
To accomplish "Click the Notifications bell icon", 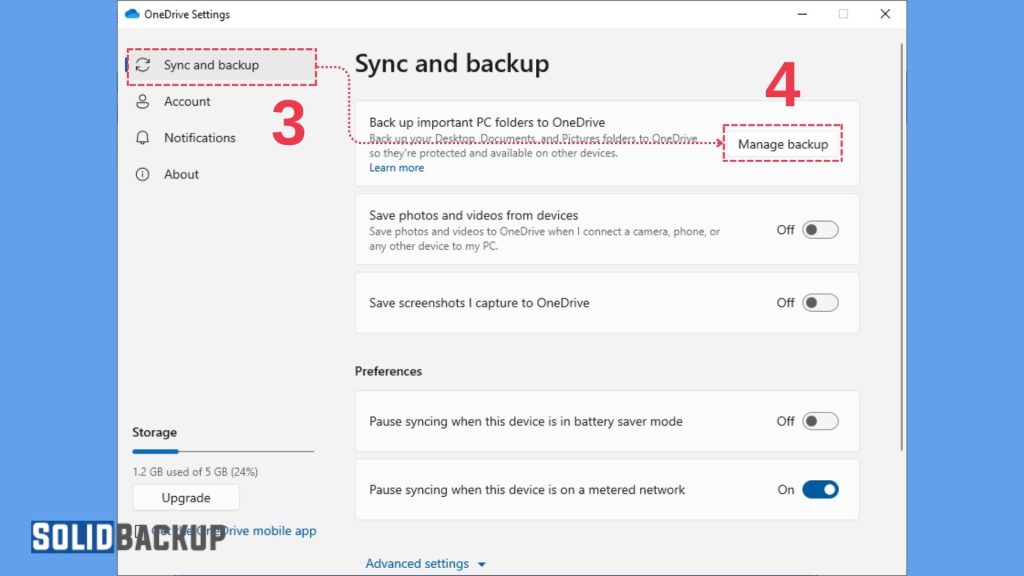I will 142,138.
